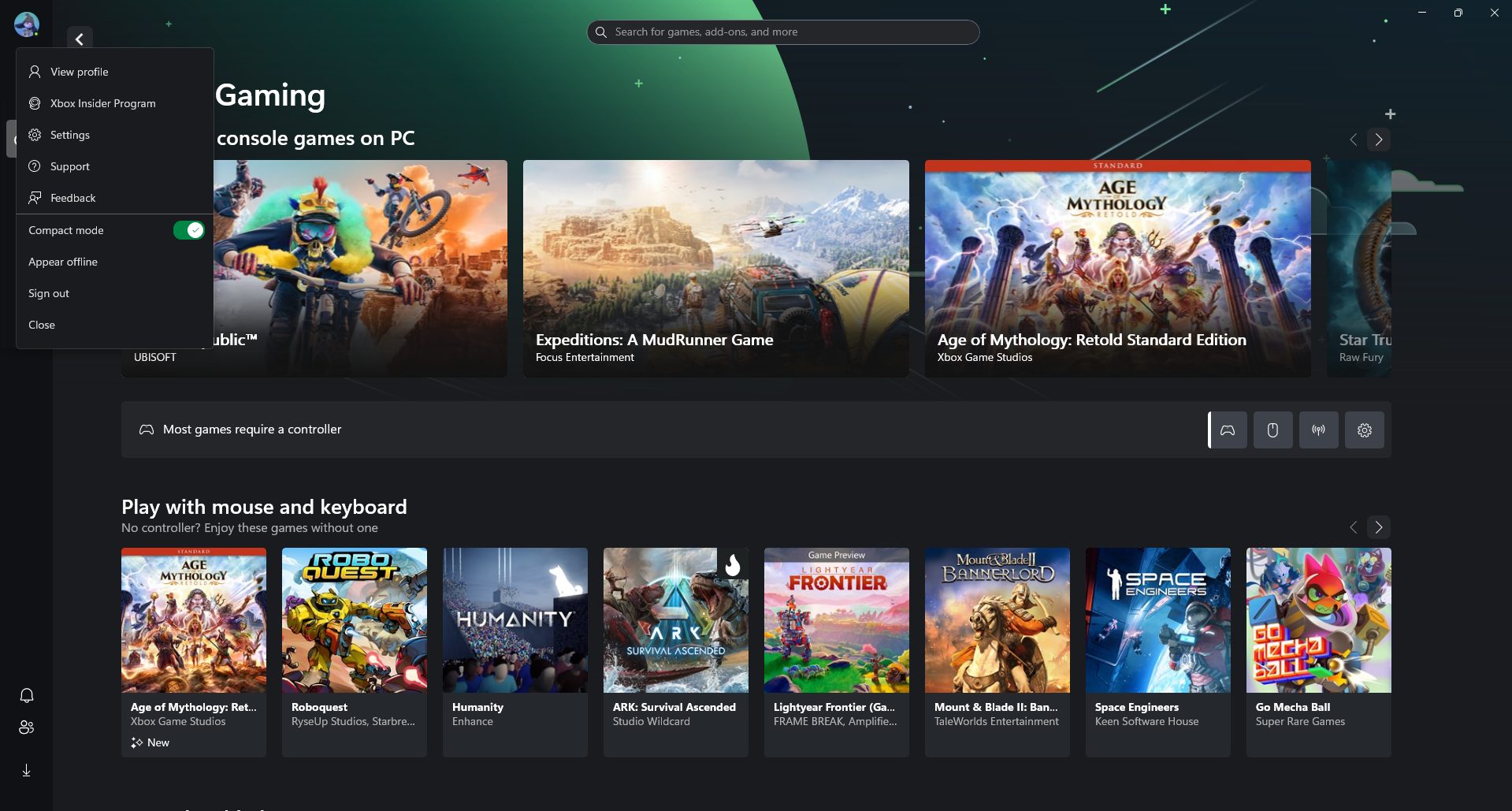Open the friends and social icon
The image size is (1512, 811).
click(26, 727)
